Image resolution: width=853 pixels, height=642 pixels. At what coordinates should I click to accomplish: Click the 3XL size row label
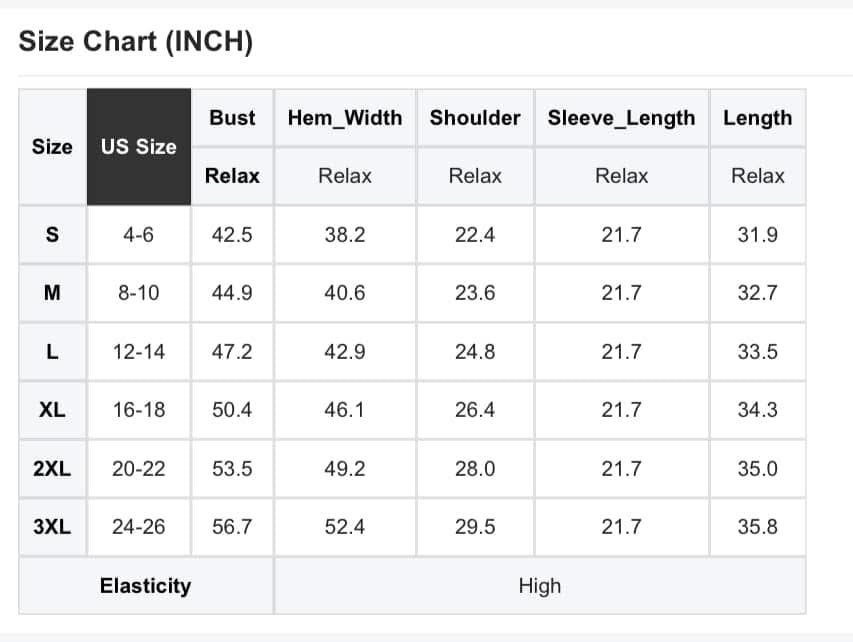(52, 527)
